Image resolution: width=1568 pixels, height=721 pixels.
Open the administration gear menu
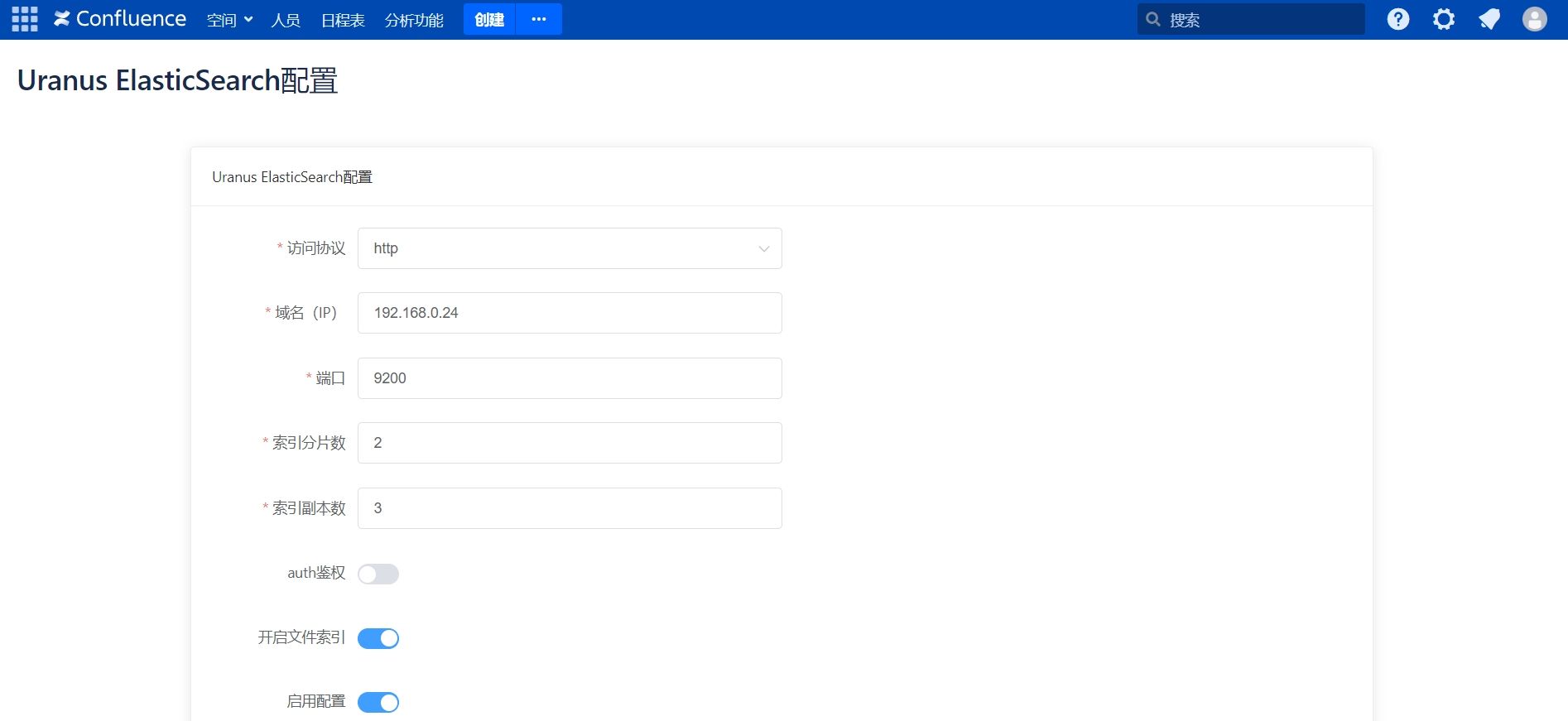coord(1444,19)
